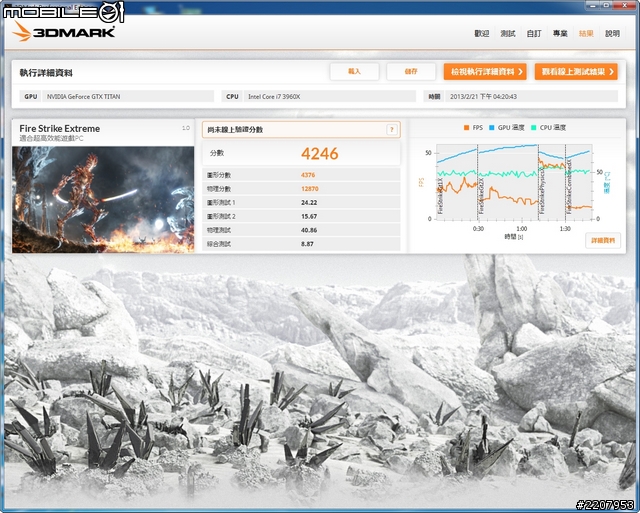This screenshot has width=640, height=513.
Task: Go to the 專業 (Professional) tab
Action: (x=560, y=33)
